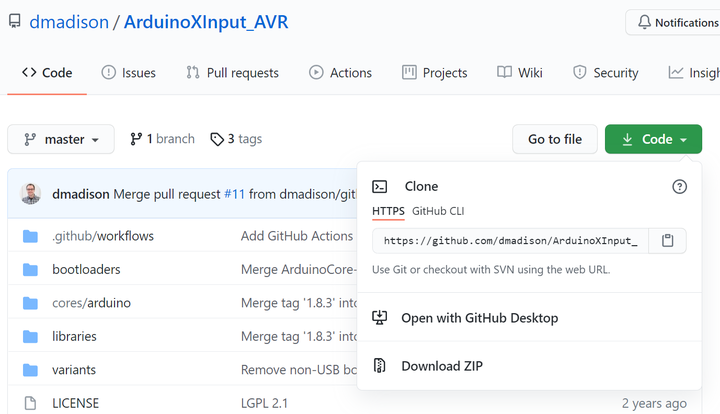Click the Go to file button
This screenshot has height=414, width=720.
(x=555, y=139)
